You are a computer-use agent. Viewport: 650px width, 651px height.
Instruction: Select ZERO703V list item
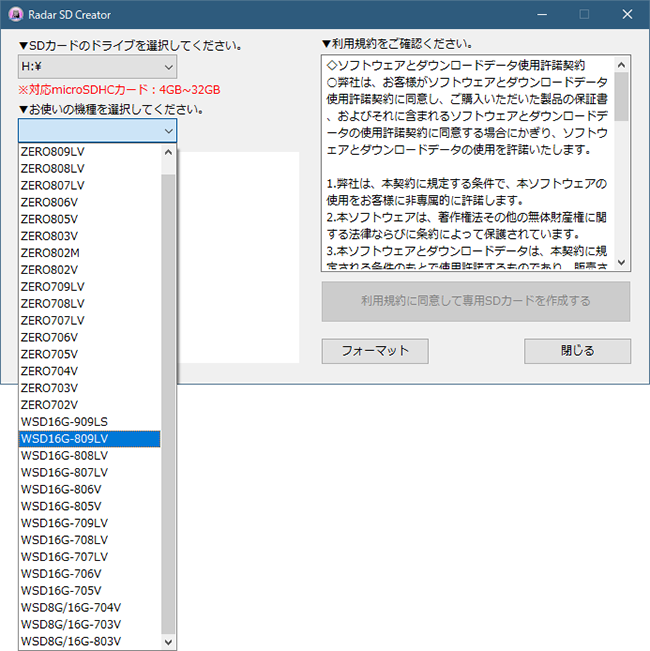89,388
